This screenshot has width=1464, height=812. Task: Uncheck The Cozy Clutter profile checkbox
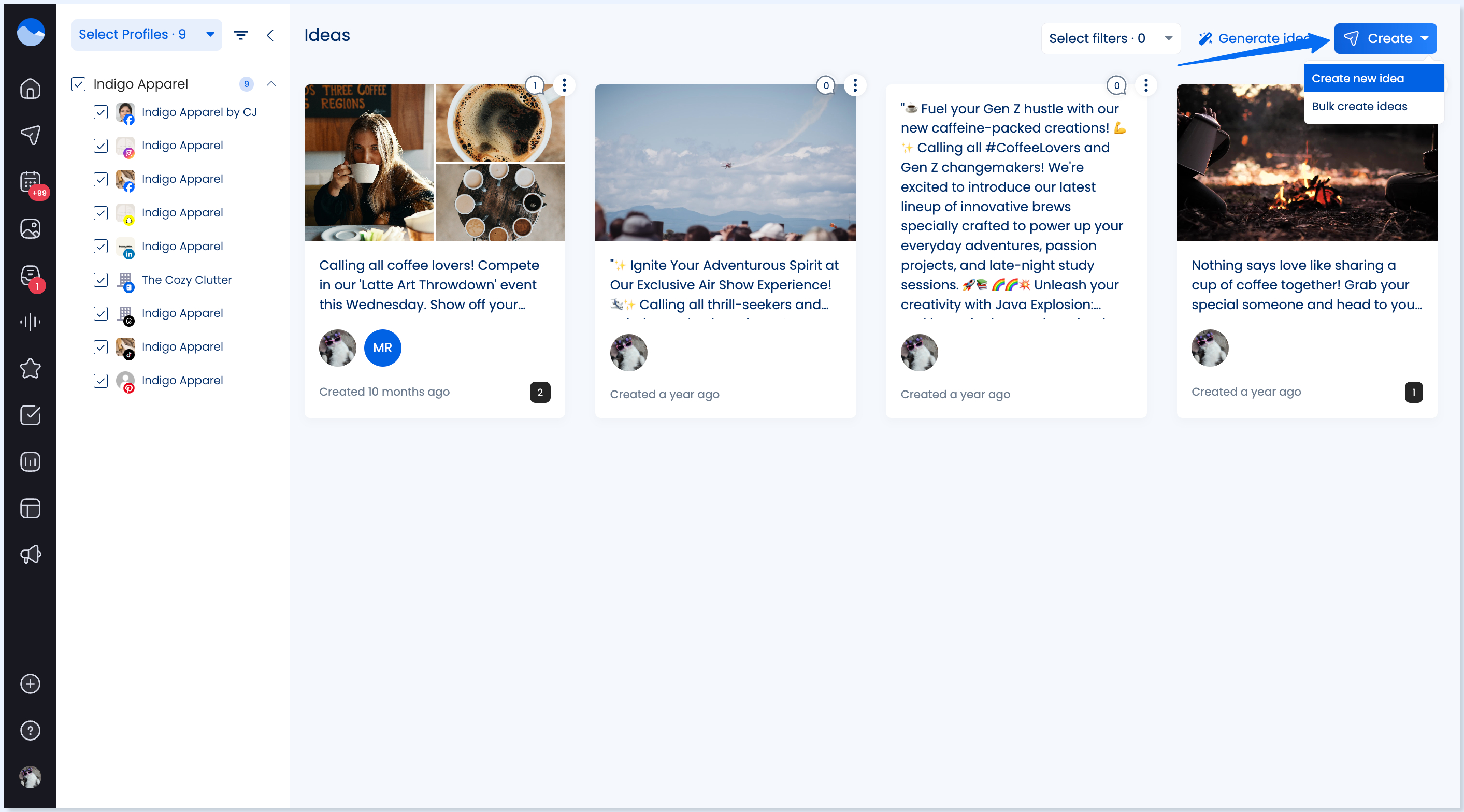[101, 280]
